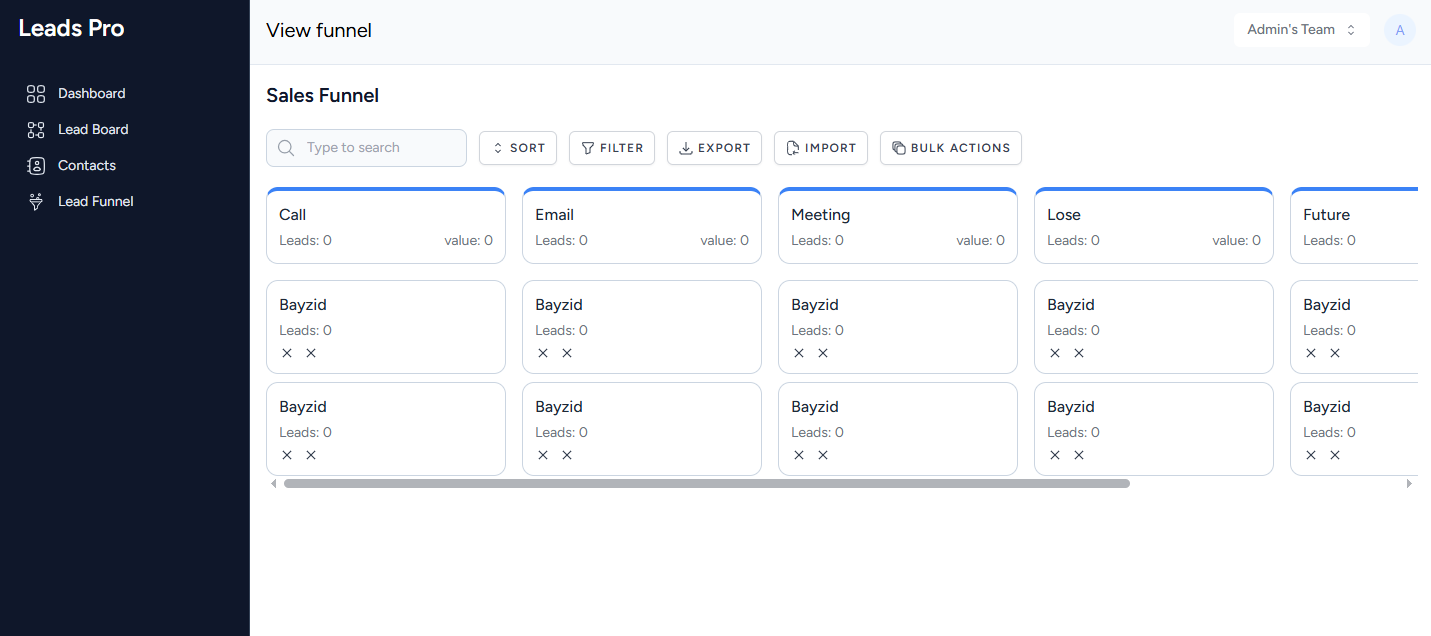This screenshot has height=636, width=1431.
Task: Click the right X icon on the lower Bayzid card under Email
Action: (x=567, y=455)
